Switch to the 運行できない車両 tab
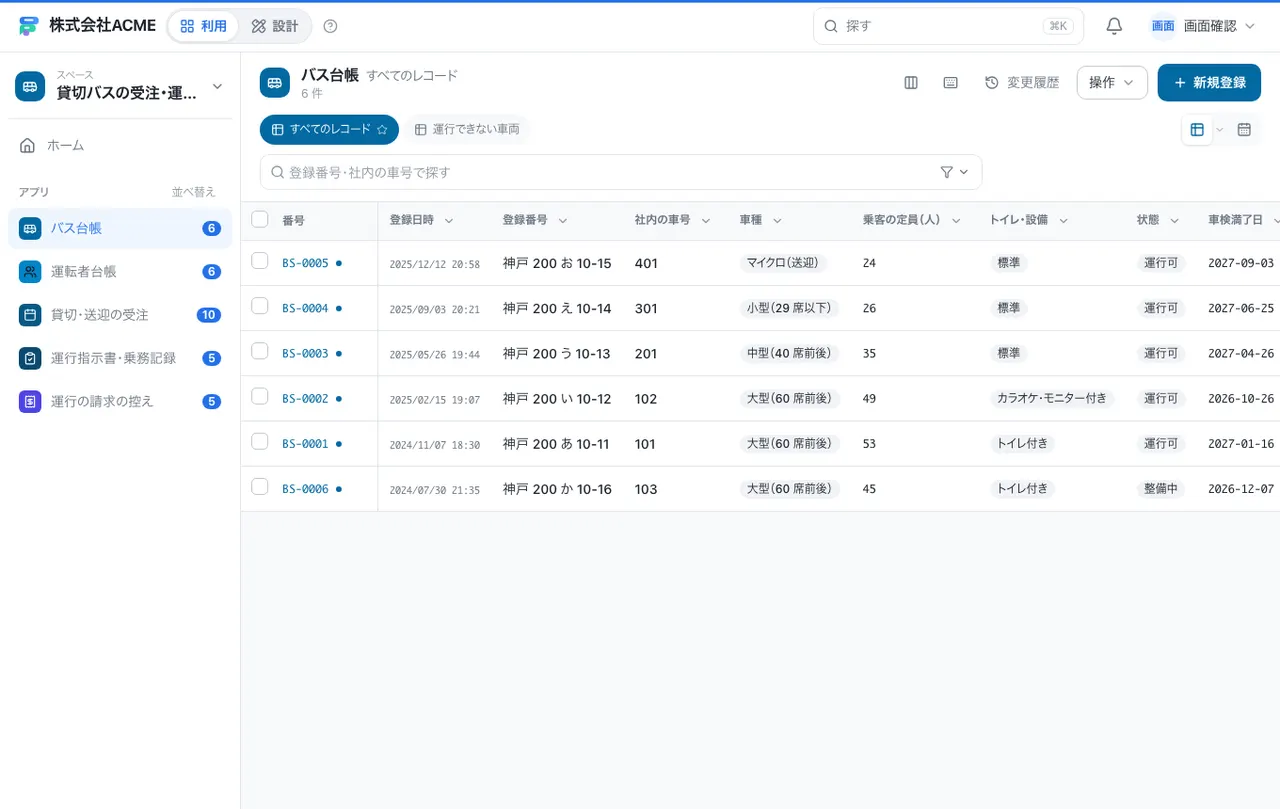The image size is (1280, 809). click(467, 130)
